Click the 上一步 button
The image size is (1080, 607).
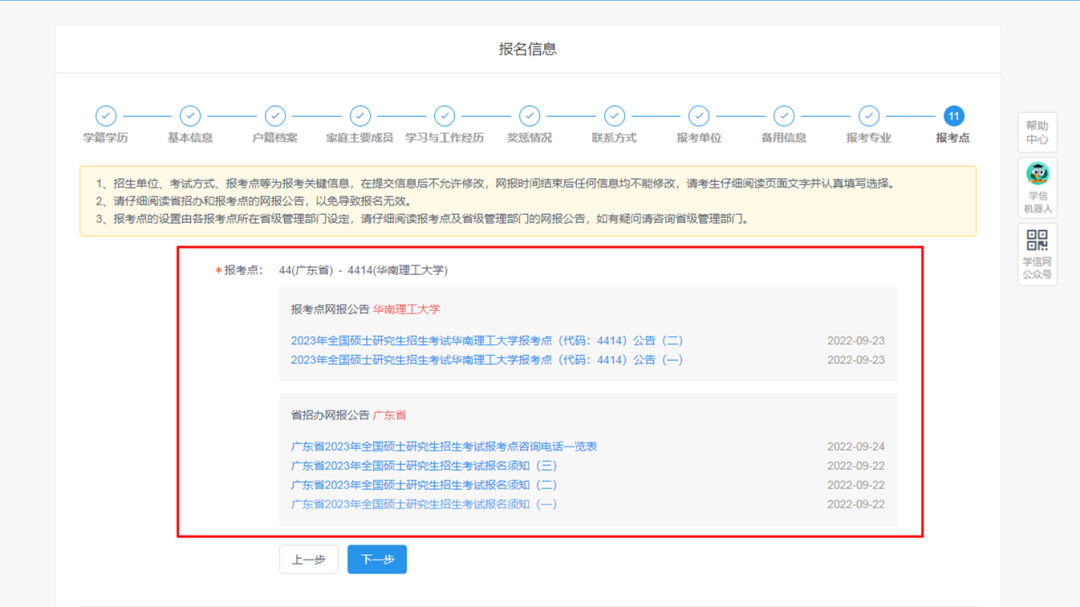308,560
